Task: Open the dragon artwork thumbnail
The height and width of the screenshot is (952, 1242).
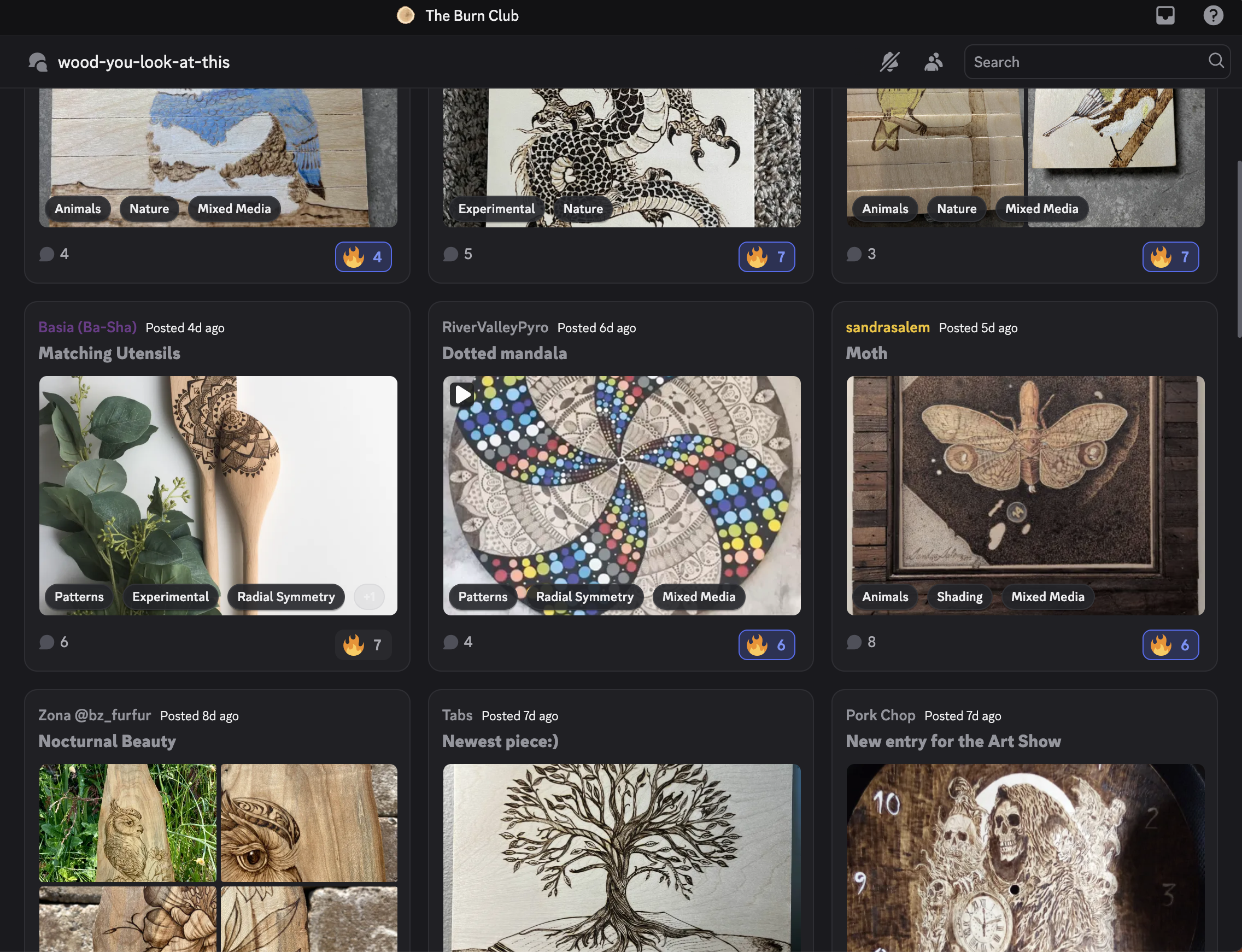Action: click(x=622, y=157)
